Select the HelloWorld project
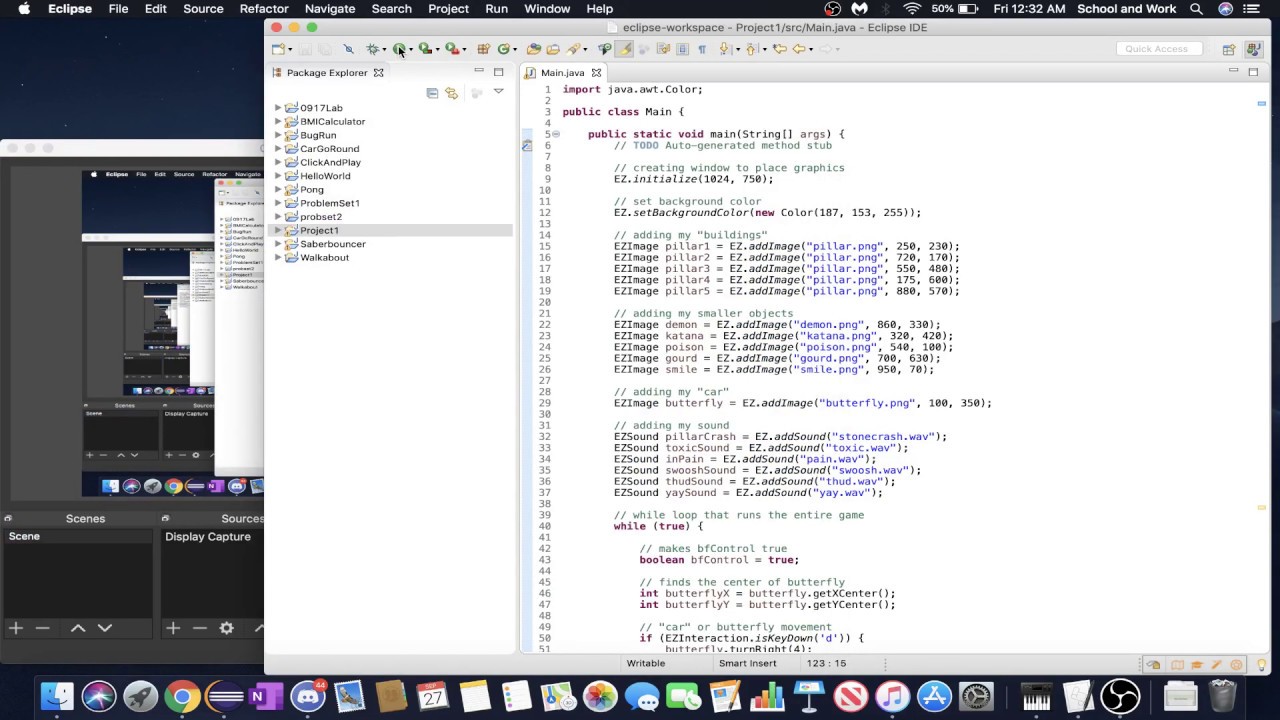The height and width of the screenshot is (720, 1280). (x=325, y=176)
